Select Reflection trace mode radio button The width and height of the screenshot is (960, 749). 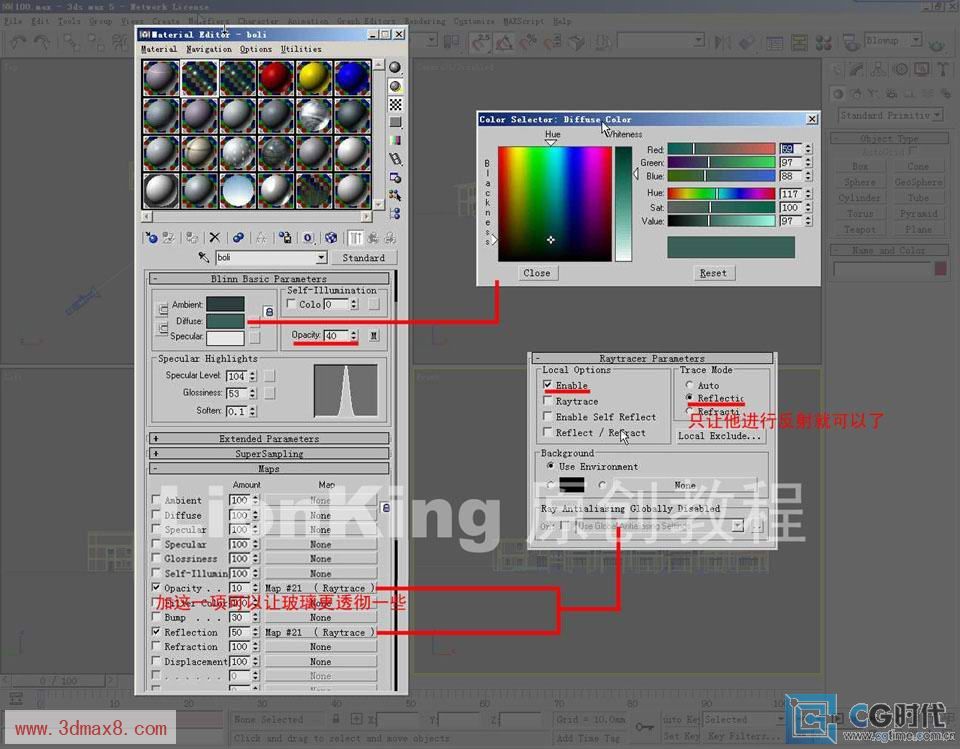689,398
